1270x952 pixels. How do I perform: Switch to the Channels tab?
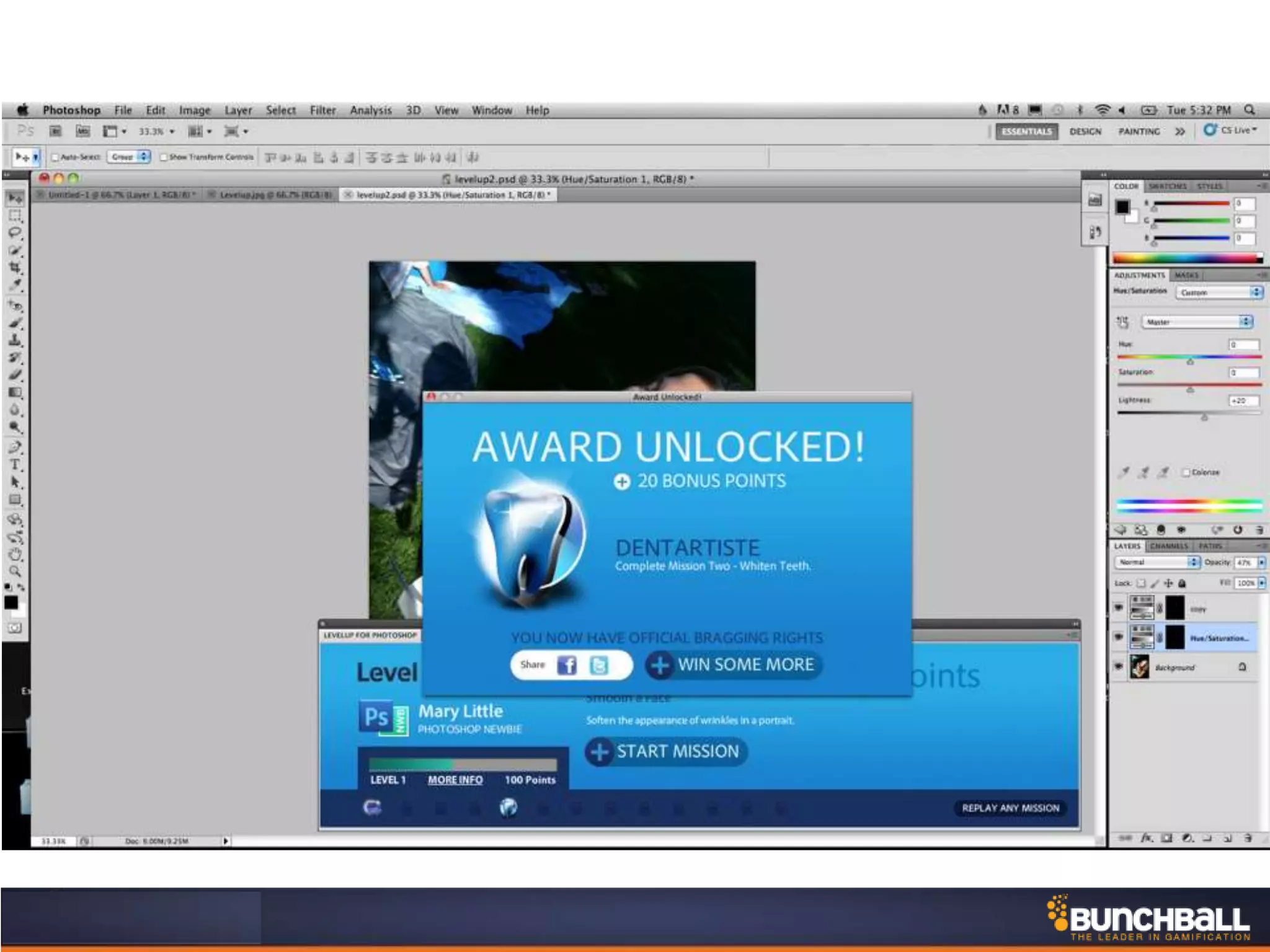coord(1168,546)
